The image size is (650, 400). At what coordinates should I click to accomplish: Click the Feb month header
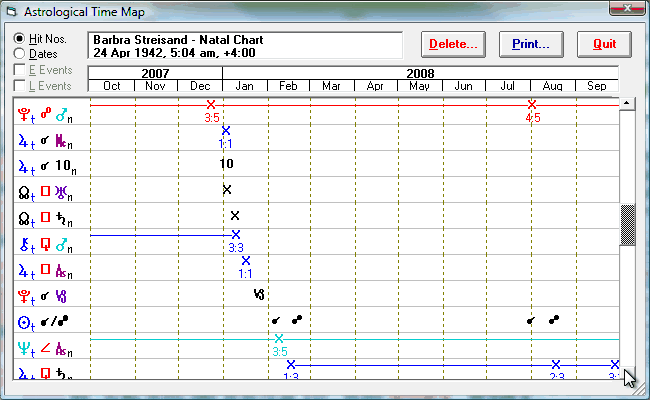click(288, 86)
